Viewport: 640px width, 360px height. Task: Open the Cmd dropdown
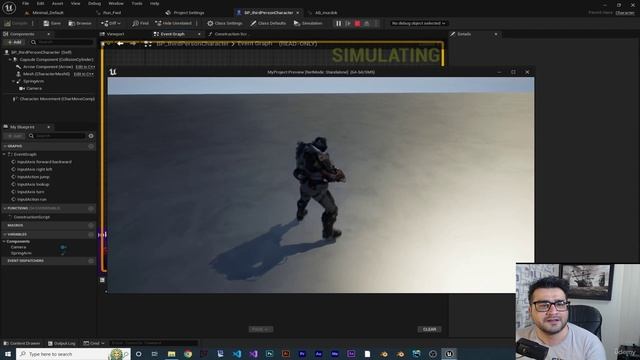[94, 343]
